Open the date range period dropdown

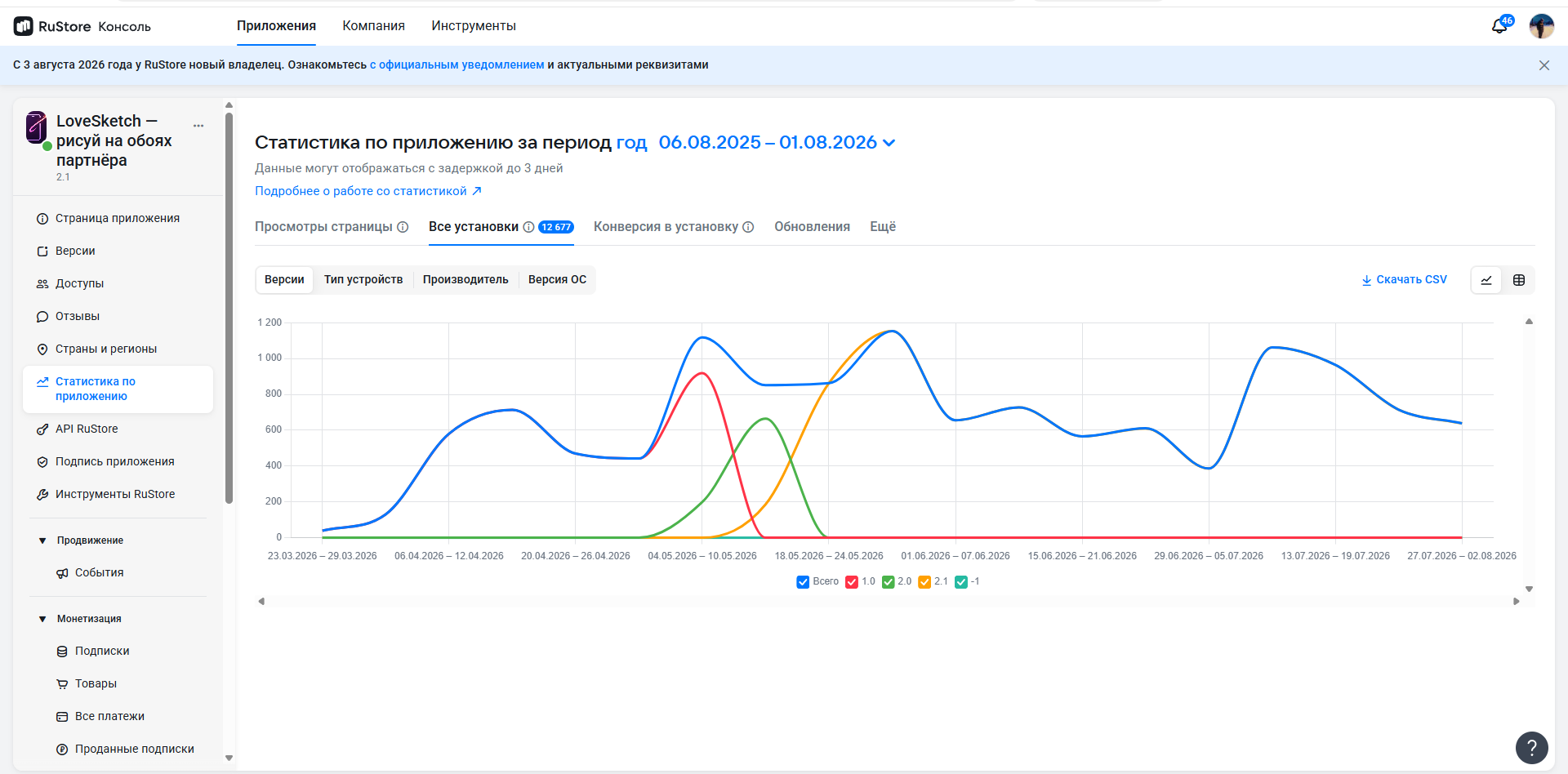pyautogui.click(x=777, y=143)
